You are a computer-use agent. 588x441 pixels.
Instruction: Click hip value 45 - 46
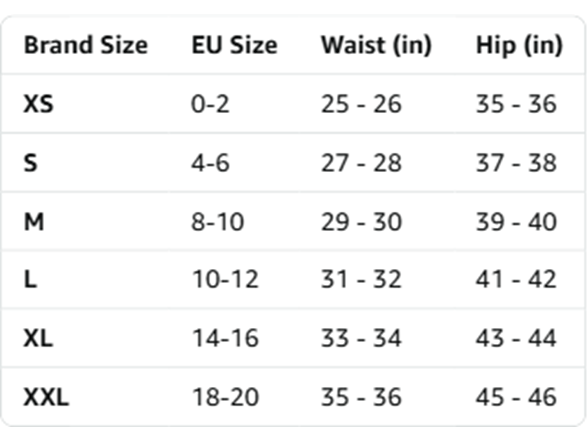click(x=516, y=397)
